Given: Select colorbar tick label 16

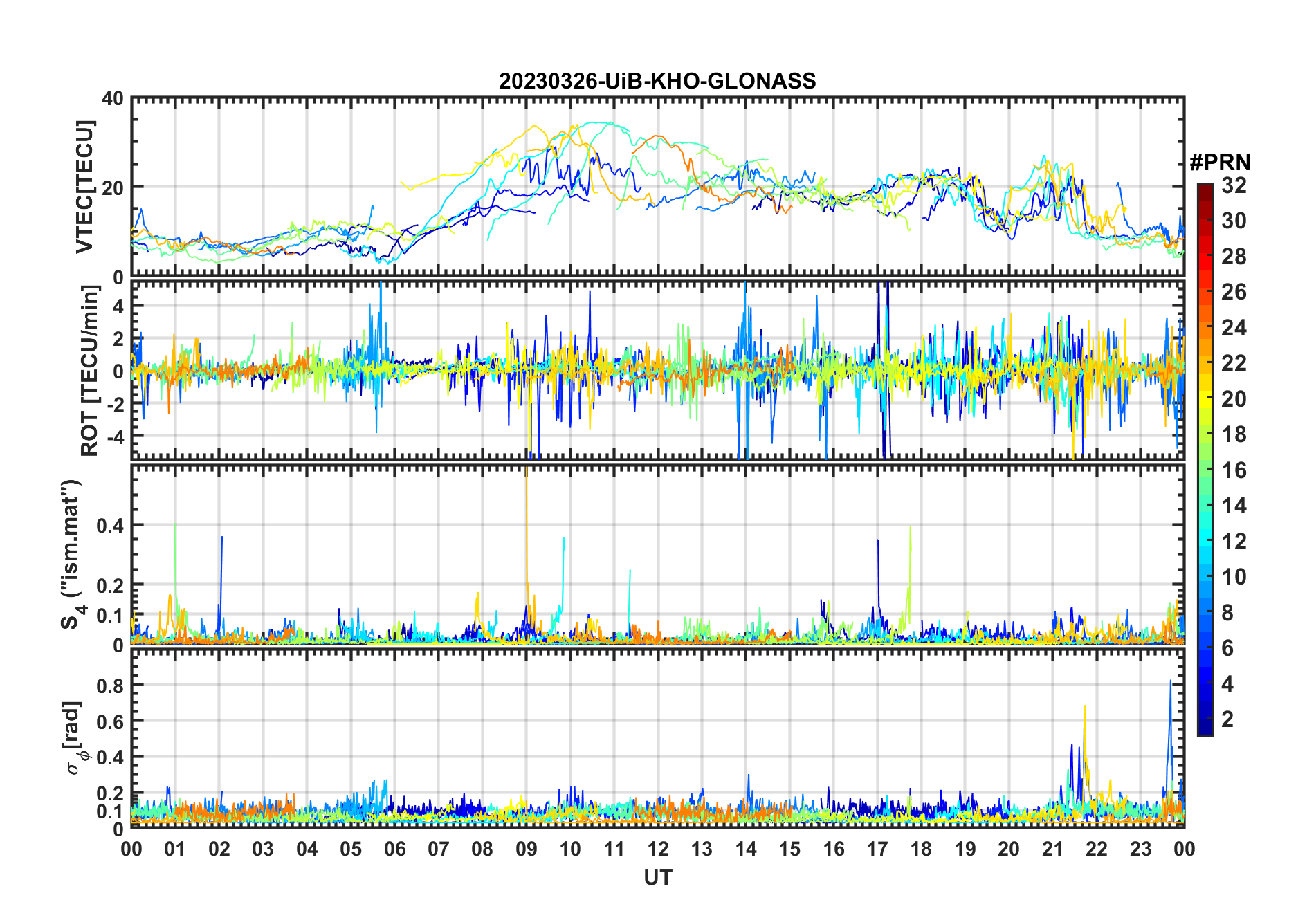Looking at the screenshot, I should tap(1234, 470).
